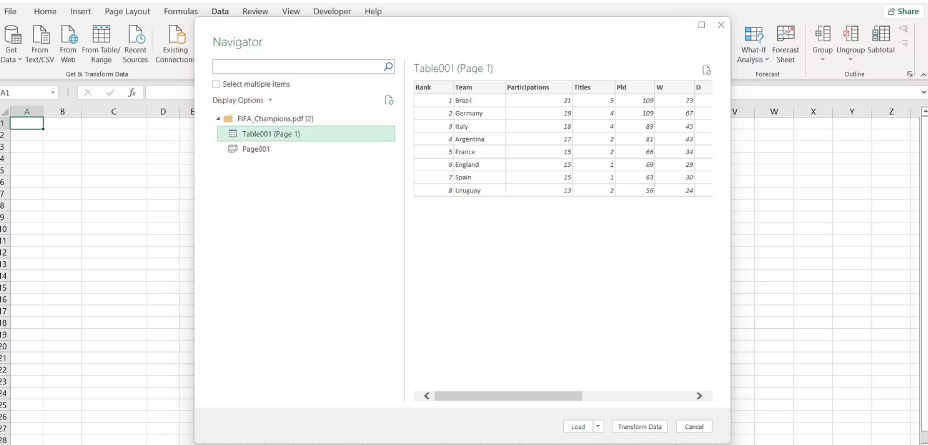
Task: Refresh the Navigator file list icon
Action: point(389,100)
